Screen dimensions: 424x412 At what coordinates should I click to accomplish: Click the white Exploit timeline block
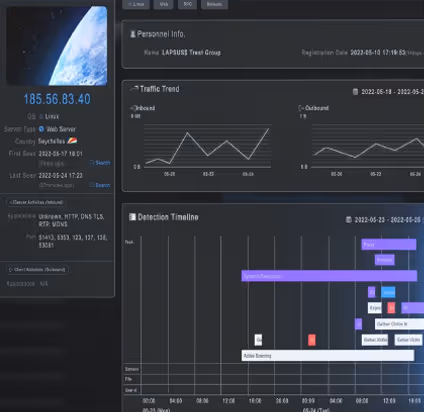coord(375,308)
